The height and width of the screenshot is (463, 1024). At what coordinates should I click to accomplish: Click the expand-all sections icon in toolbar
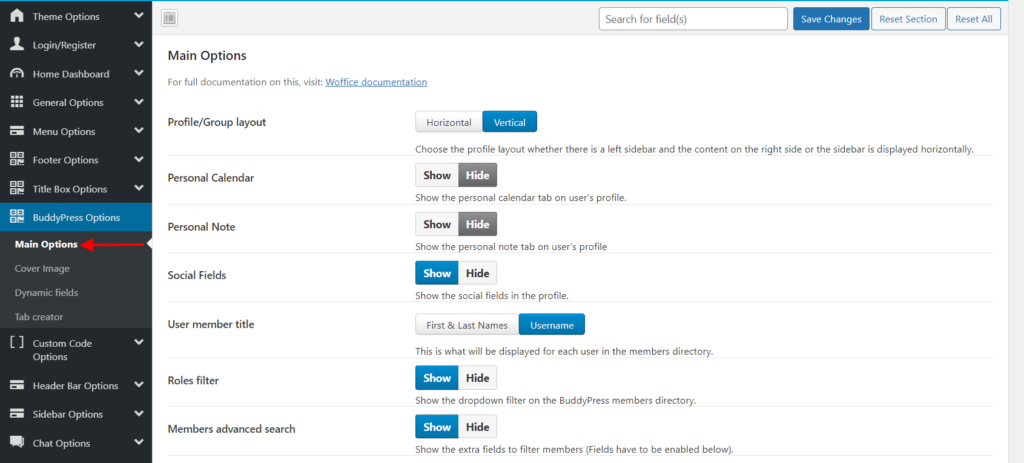[x=169, y=19]
